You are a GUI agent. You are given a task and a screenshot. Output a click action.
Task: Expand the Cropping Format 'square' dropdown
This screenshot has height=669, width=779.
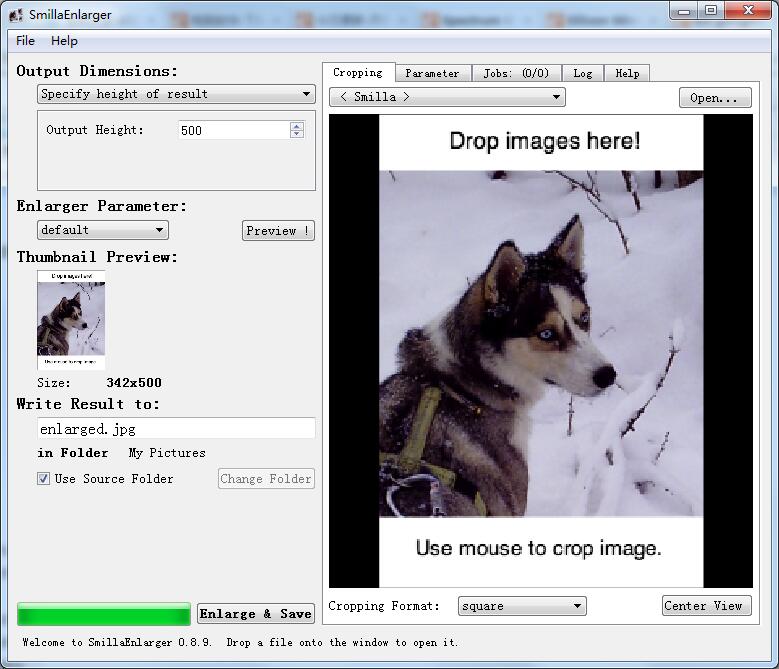pos(522,606)
